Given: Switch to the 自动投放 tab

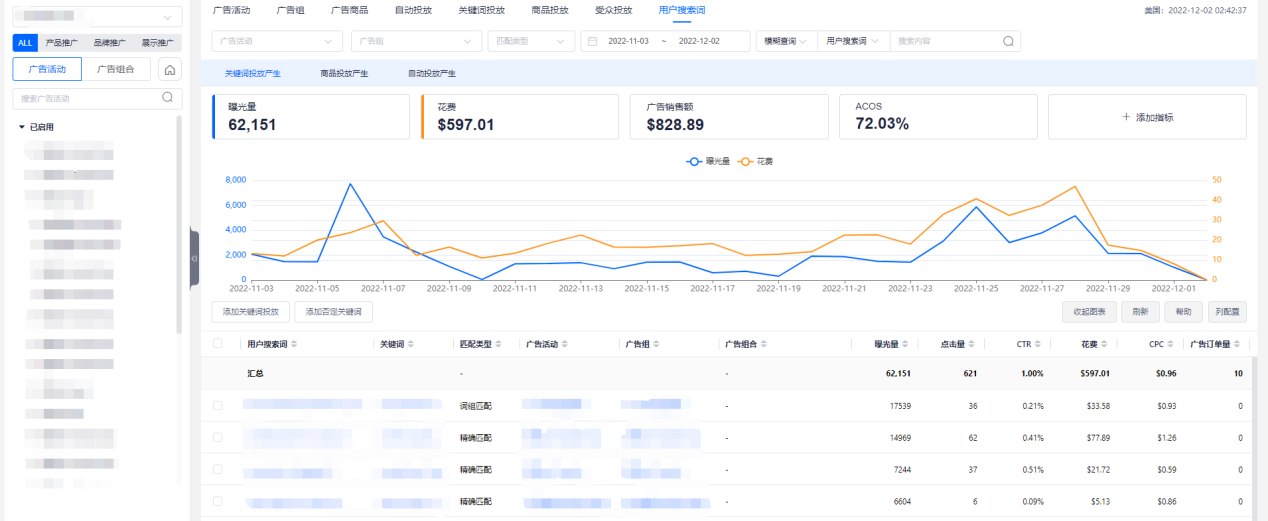Looking at the screenshot, I should pyautogui.click(x=413, y=9).
